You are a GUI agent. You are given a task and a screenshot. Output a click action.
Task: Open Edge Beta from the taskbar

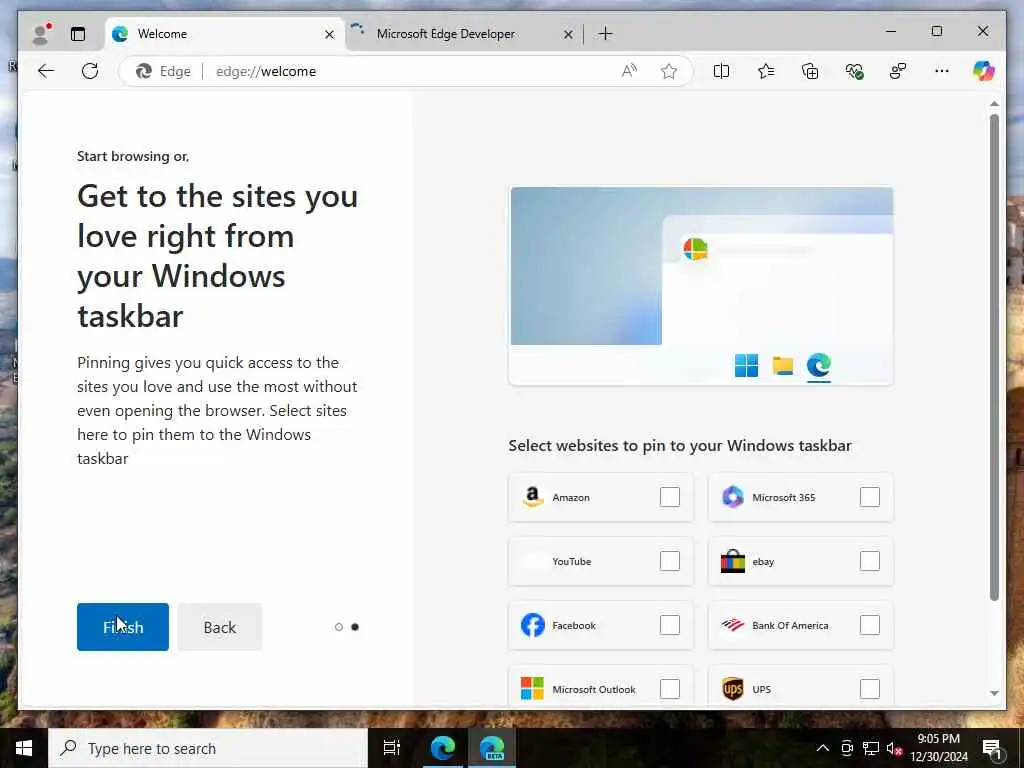[x=492, y=748]
